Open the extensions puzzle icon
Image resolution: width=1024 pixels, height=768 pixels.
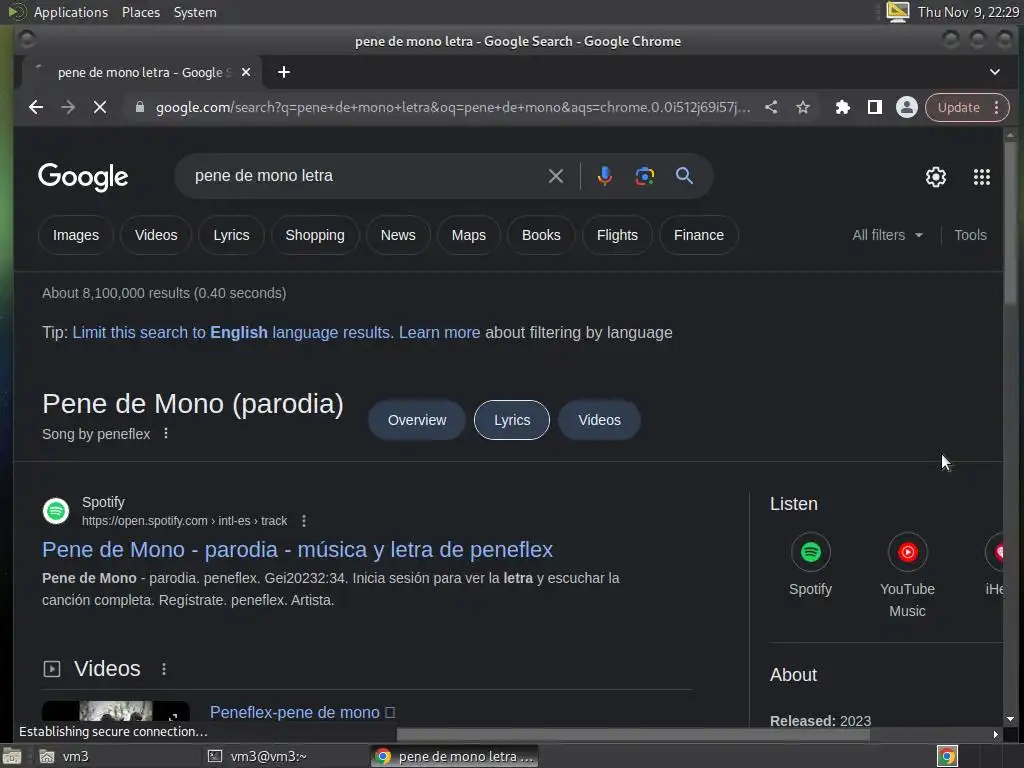coord(842,107)
